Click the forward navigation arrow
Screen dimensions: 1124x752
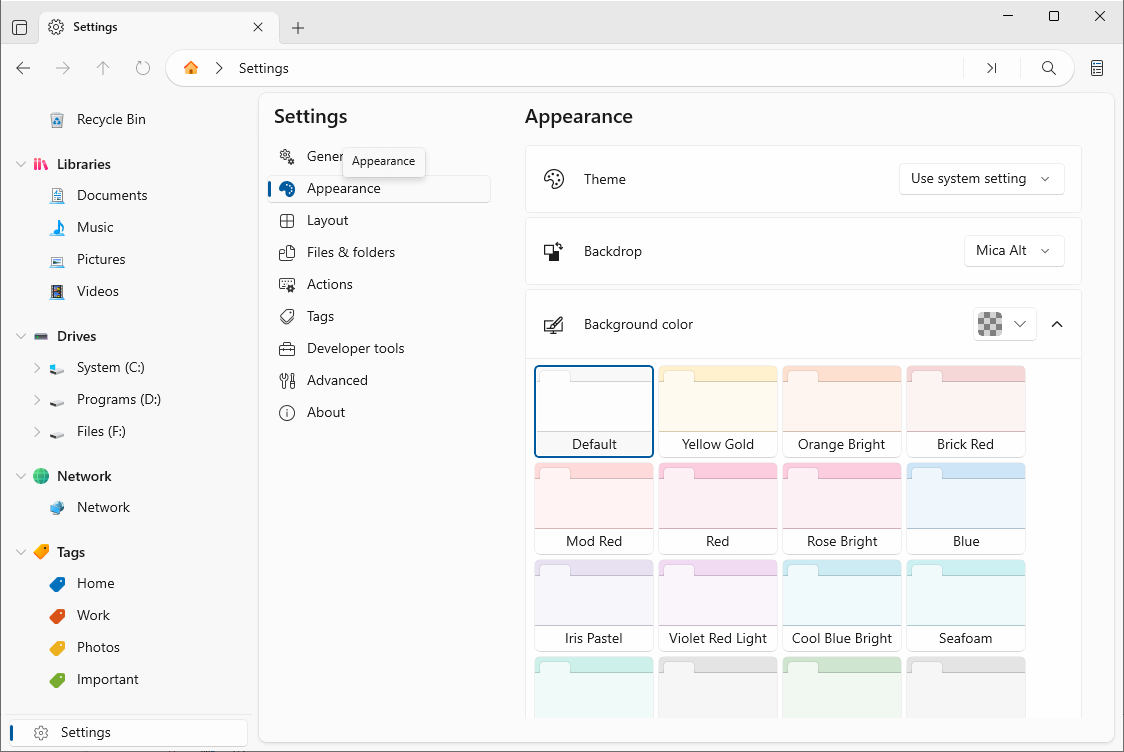click(63, 68)
